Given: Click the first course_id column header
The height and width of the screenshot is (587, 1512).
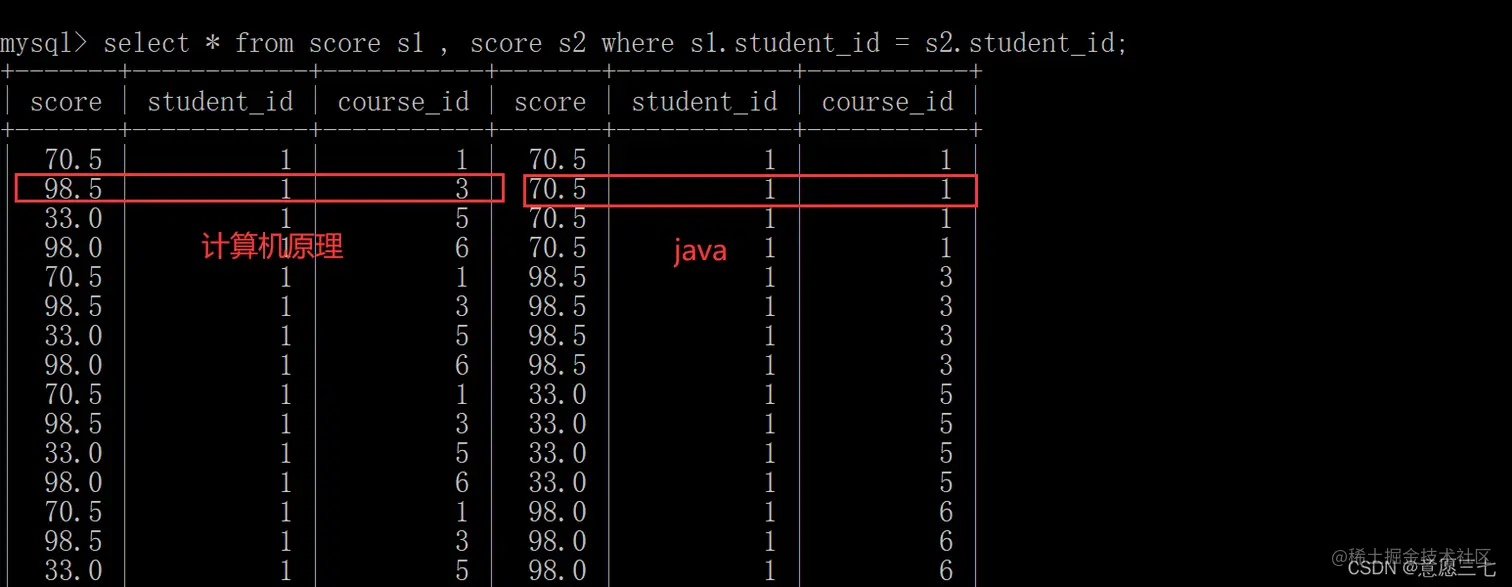Looking at the screenshot, I should pyautogui.click(x=403, y=102).
